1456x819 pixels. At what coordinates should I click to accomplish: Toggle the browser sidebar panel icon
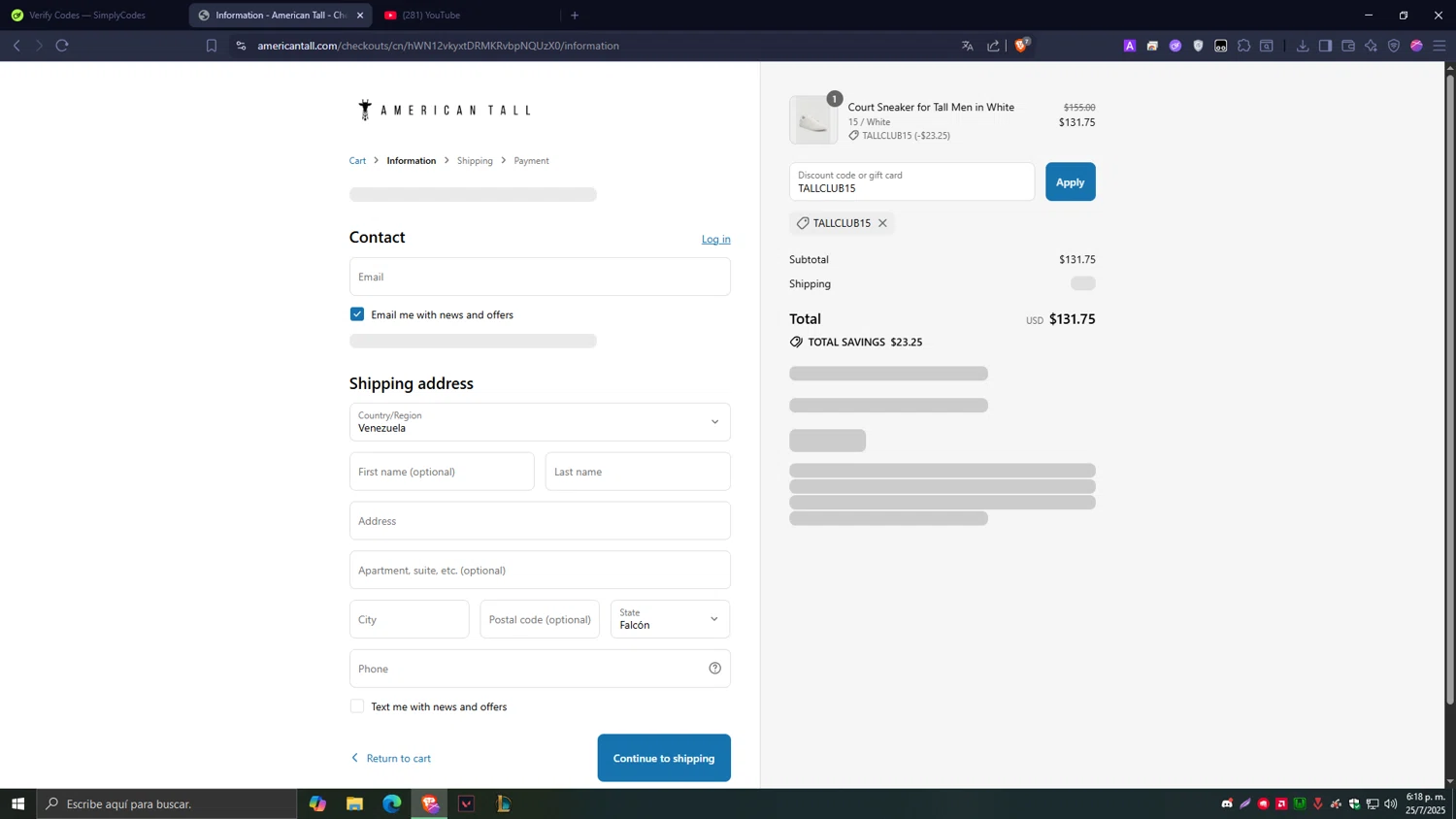[x=1325, y=46]
